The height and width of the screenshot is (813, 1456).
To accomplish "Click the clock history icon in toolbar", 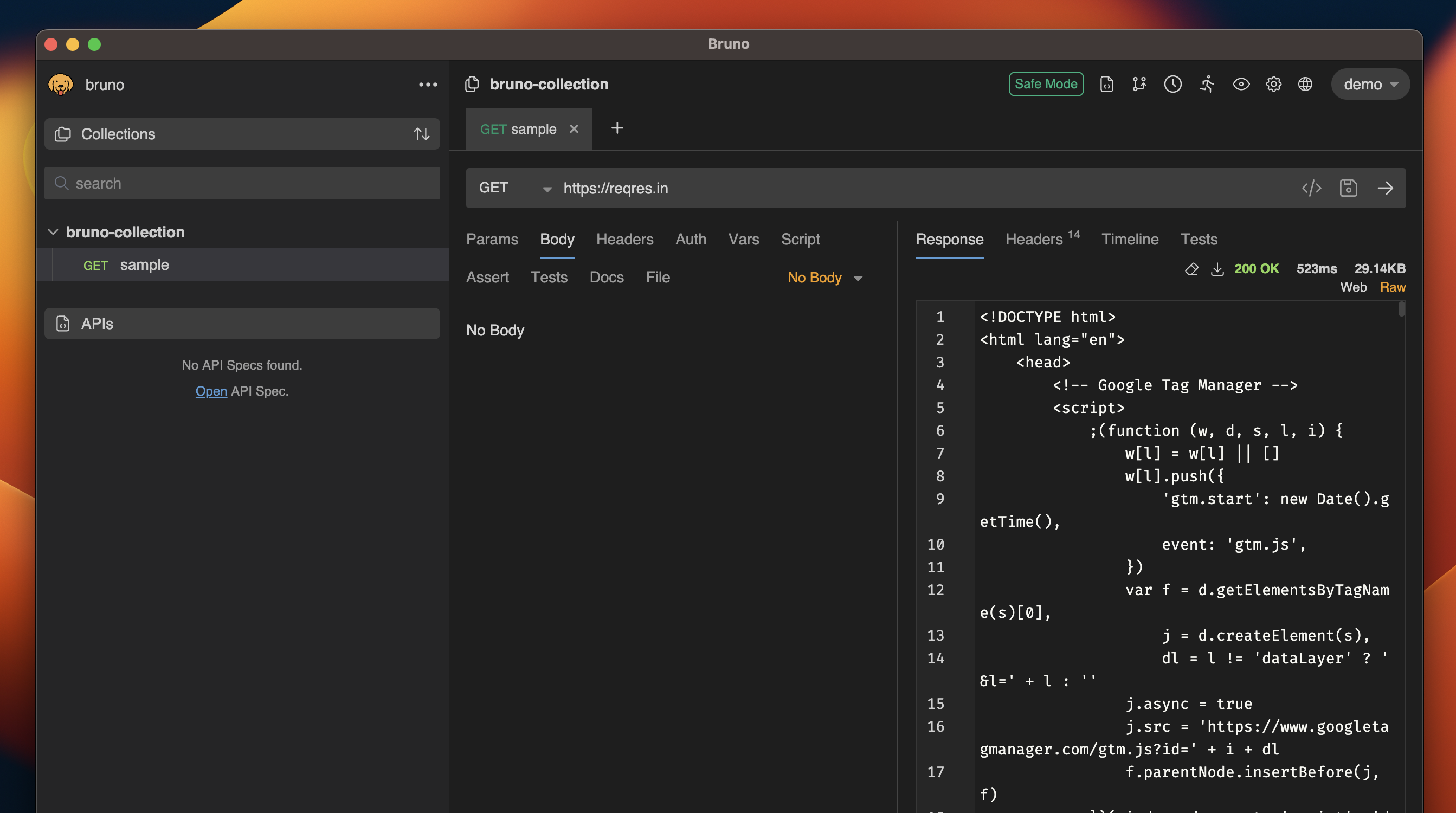I will pyautogui.click(x=1173, y=84).
